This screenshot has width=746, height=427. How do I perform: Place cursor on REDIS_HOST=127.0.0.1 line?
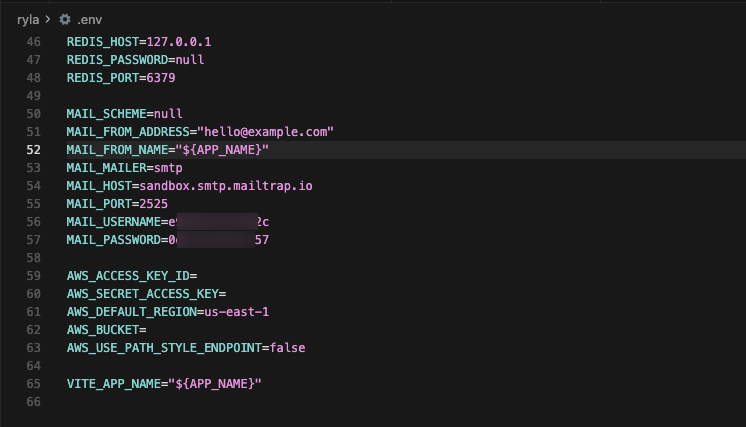tap(139, 42)
